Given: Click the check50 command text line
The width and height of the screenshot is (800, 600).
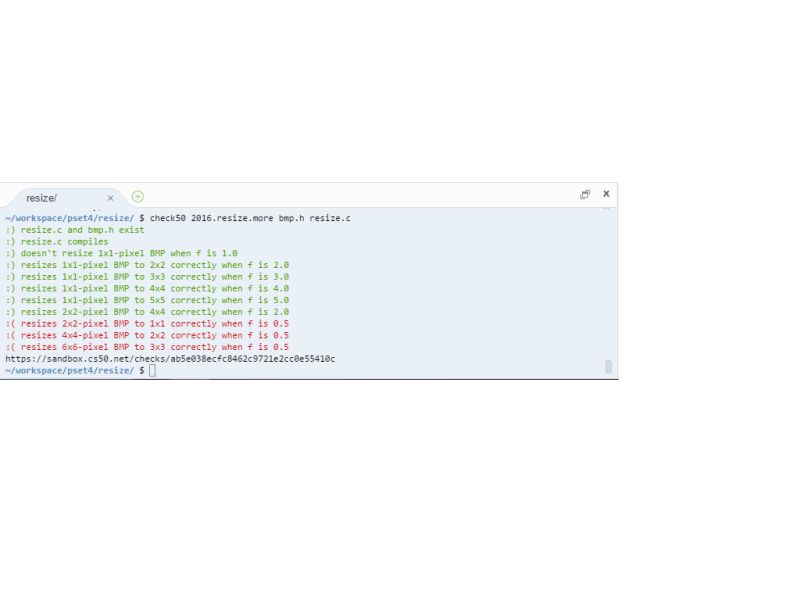Looking at the screenshot, I should pos(250,218).
